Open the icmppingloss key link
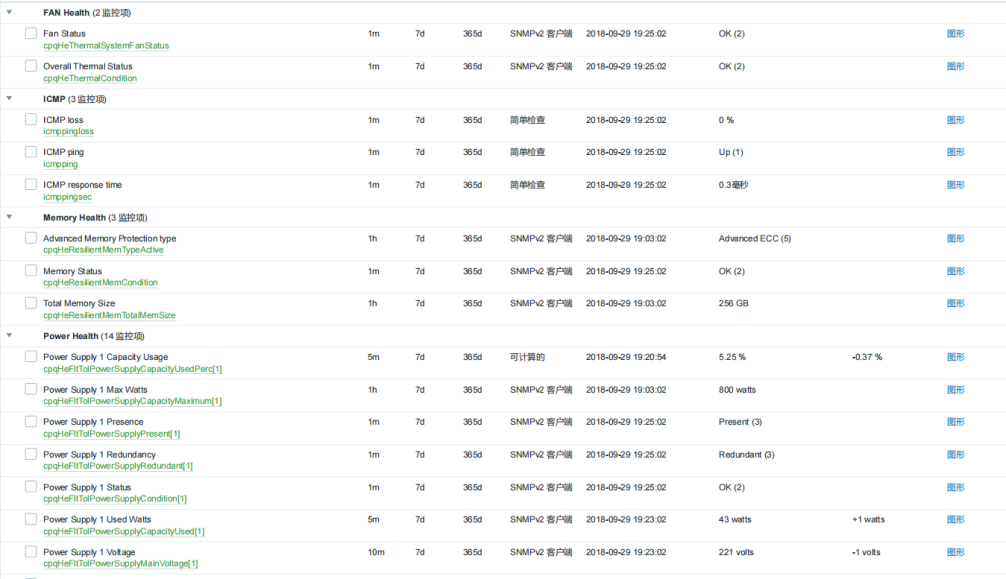The height and width of the screenshot is (579, 1006). [x=68, y=131]
